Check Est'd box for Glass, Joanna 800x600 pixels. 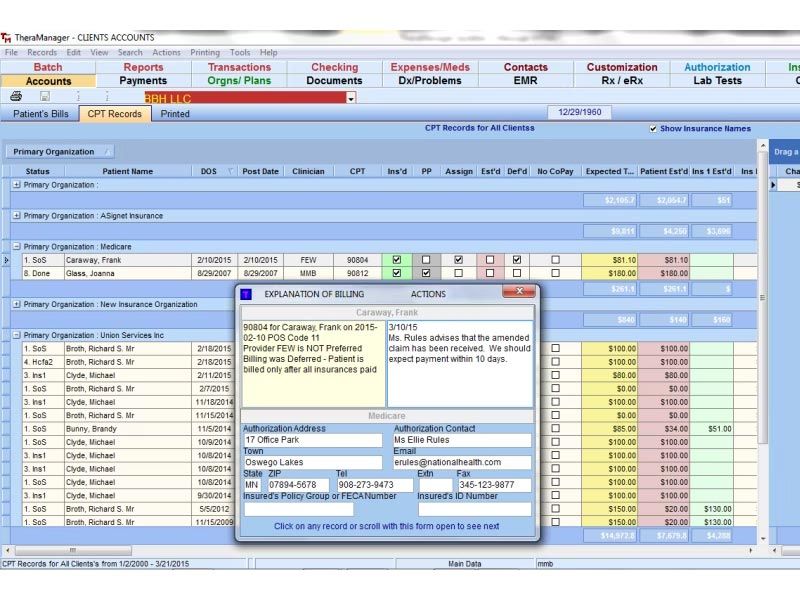point(490,273)
